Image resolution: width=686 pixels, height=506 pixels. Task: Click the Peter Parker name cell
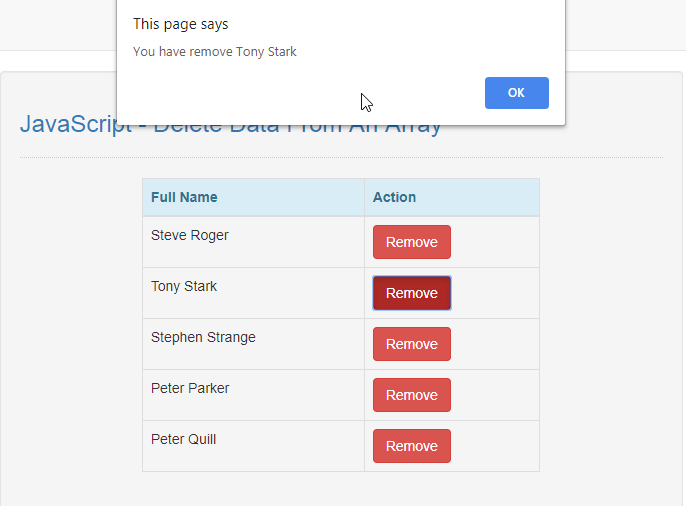(x=190, y=389)
